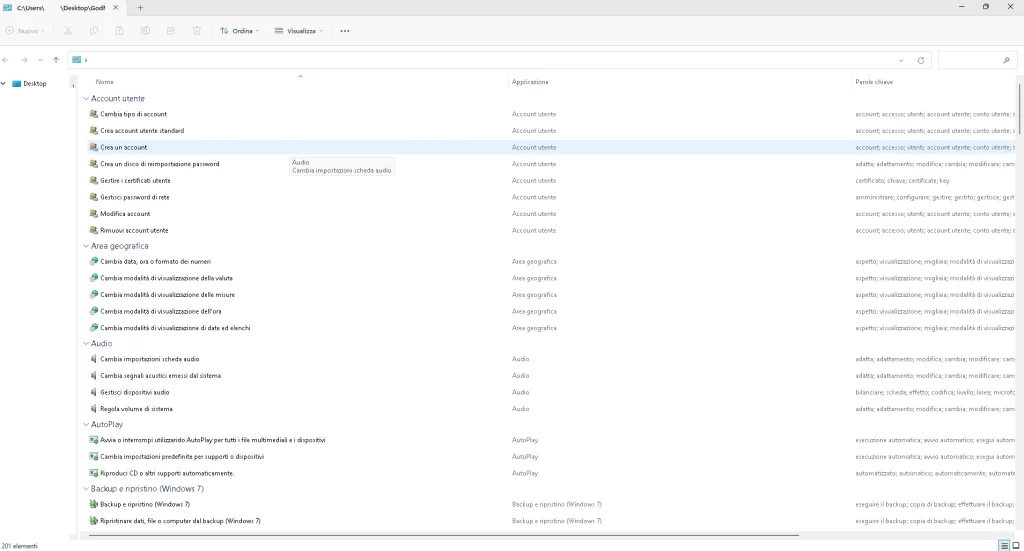Sort by the Applicazione column header

[530, 82]
